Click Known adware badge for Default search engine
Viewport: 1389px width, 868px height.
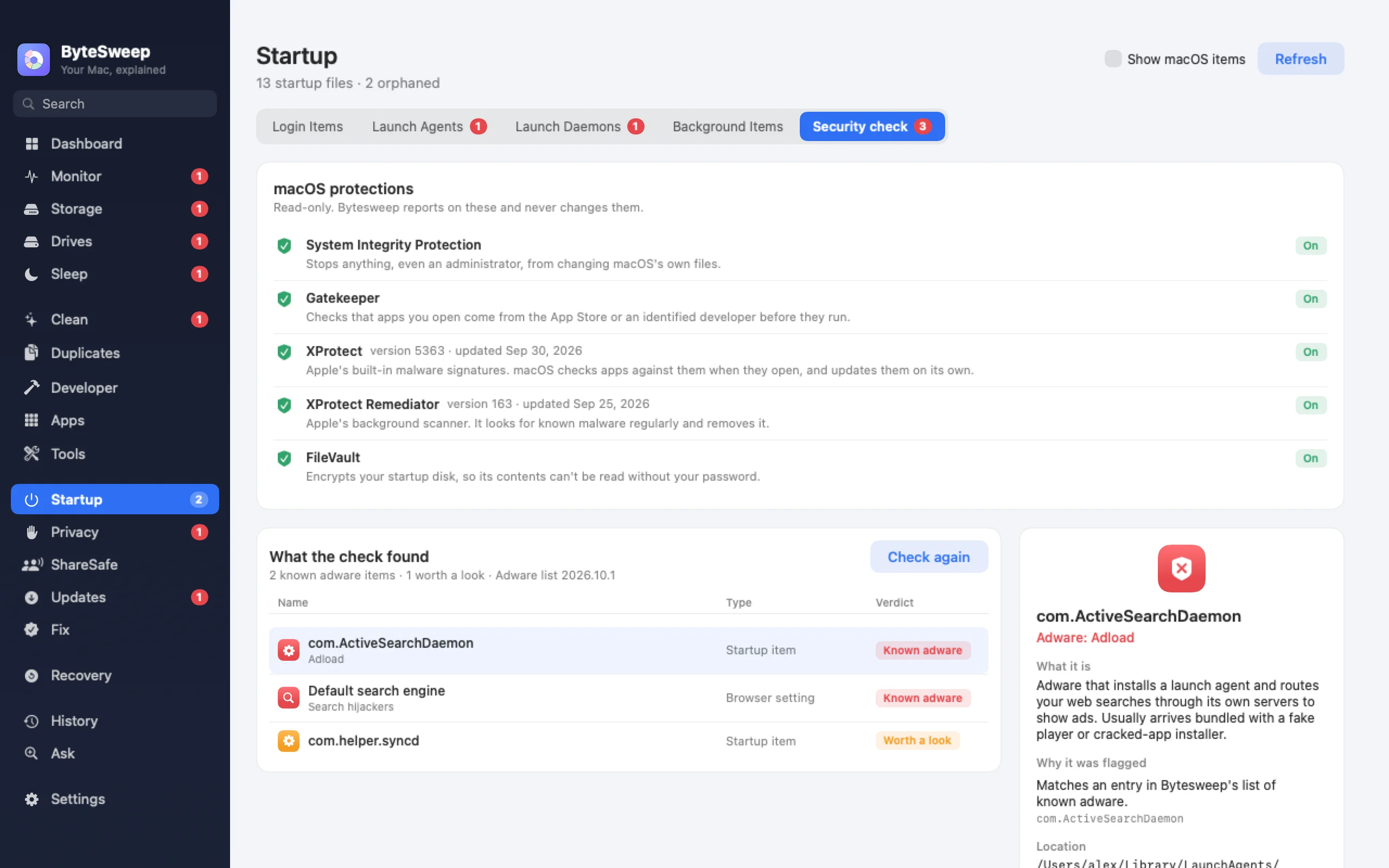pyautogui.click(x=923, y=698)
